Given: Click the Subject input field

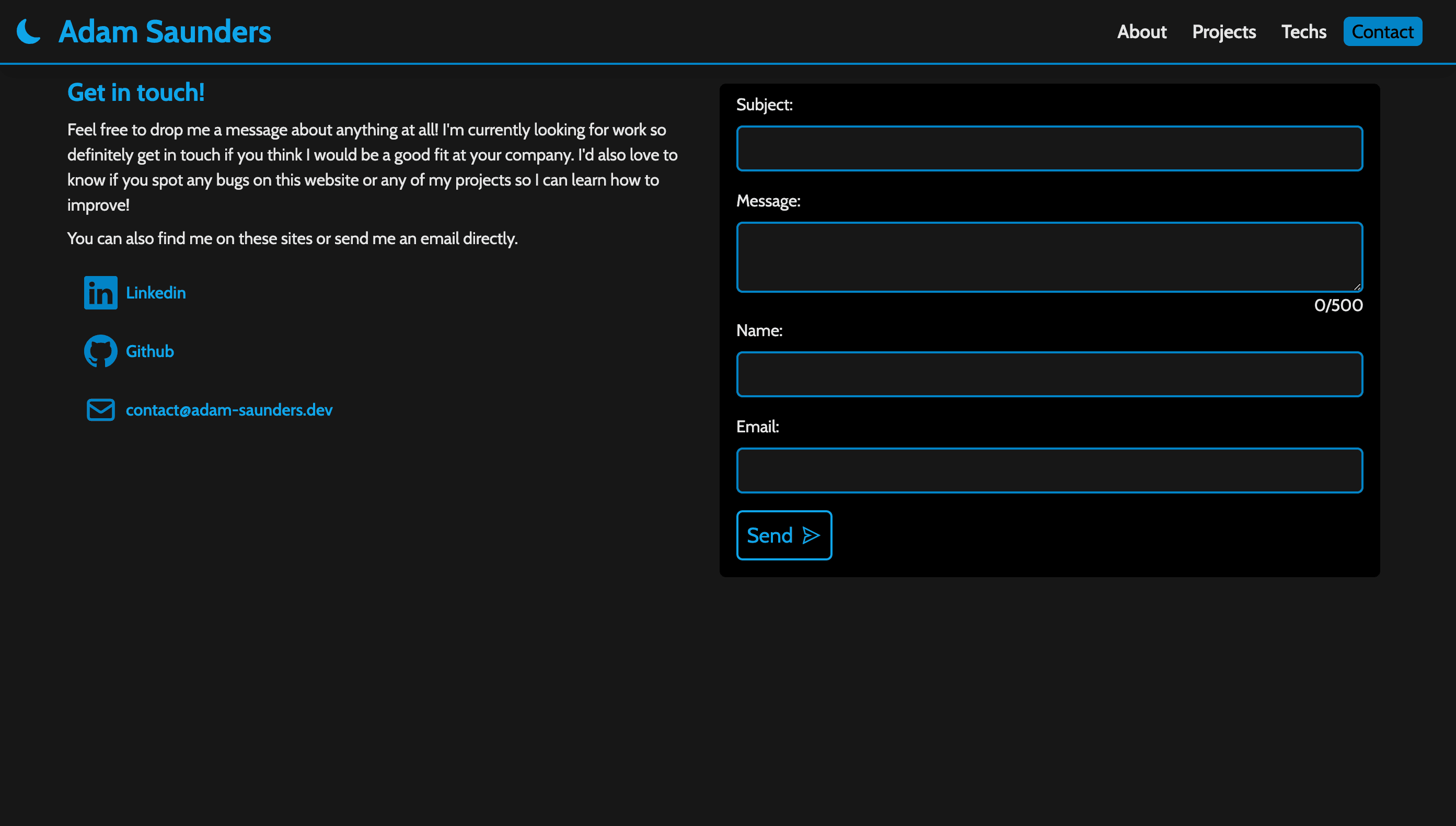Looking at the screenshot, I should 1050,148.
